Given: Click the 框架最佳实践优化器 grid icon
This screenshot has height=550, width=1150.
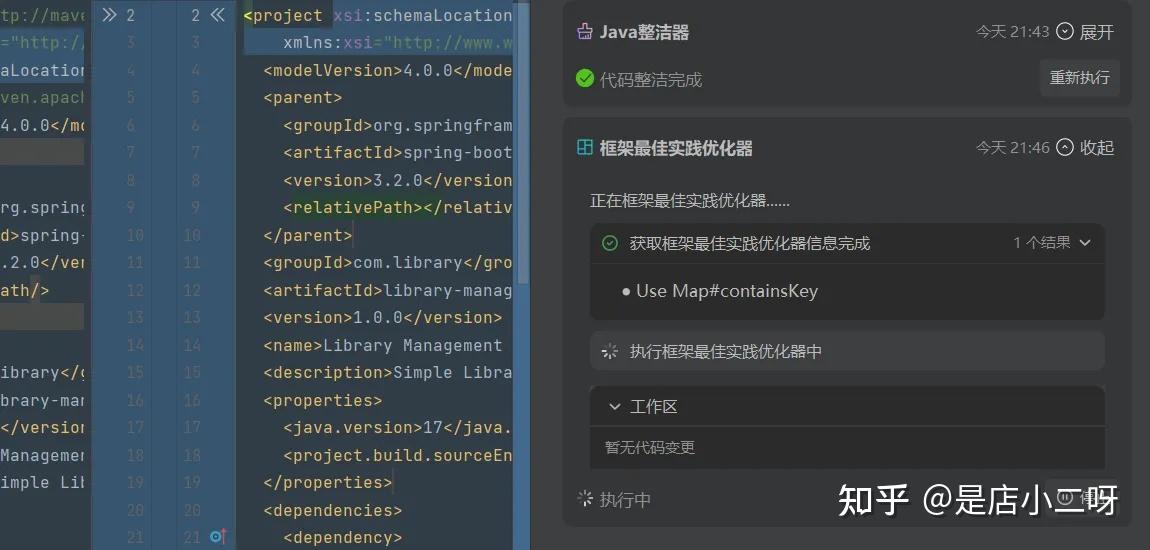Looking at the screenshot, I should click(585, 147).
